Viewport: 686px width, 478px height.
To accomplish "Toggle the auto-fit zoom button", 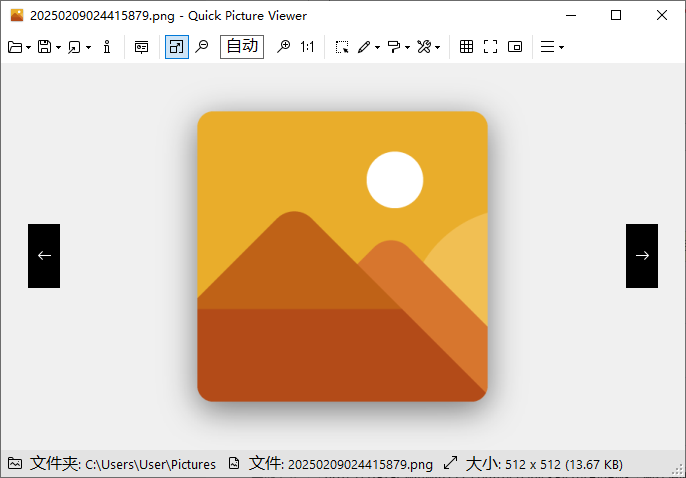I will [x=176, y=47].
